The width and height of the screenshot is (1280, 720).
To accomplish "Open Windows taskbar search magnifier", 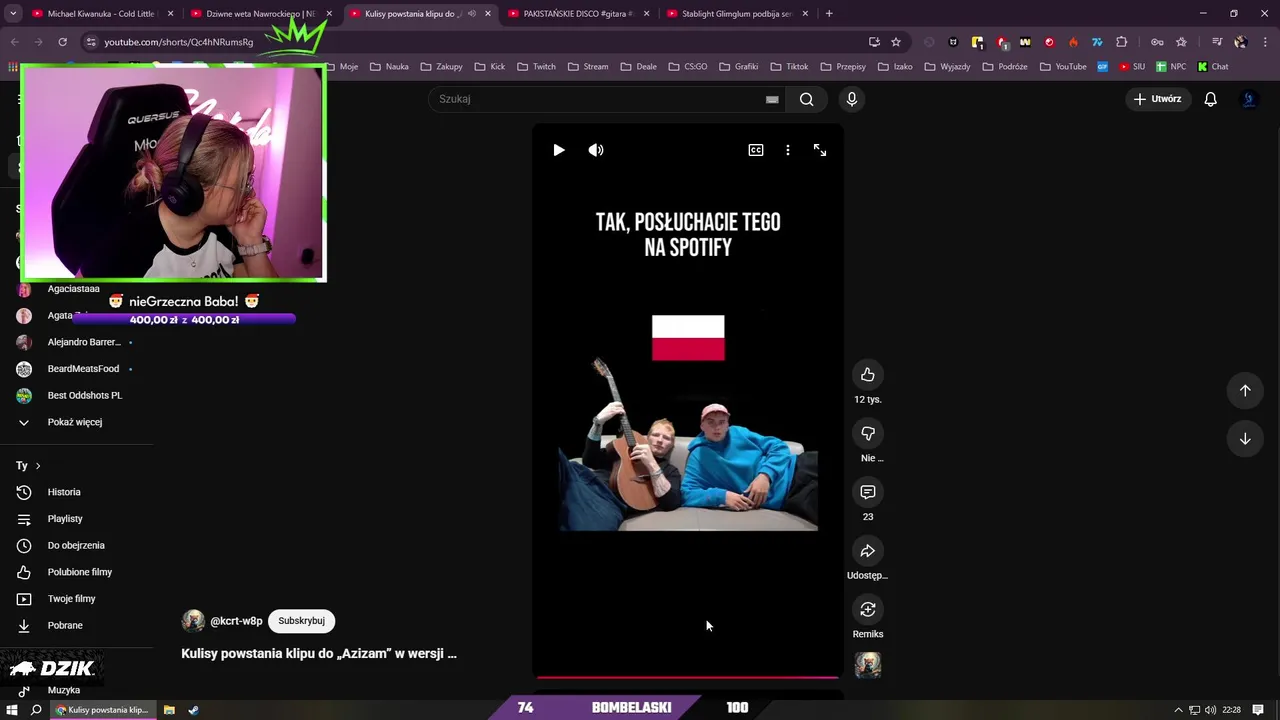I will [37, 710].
